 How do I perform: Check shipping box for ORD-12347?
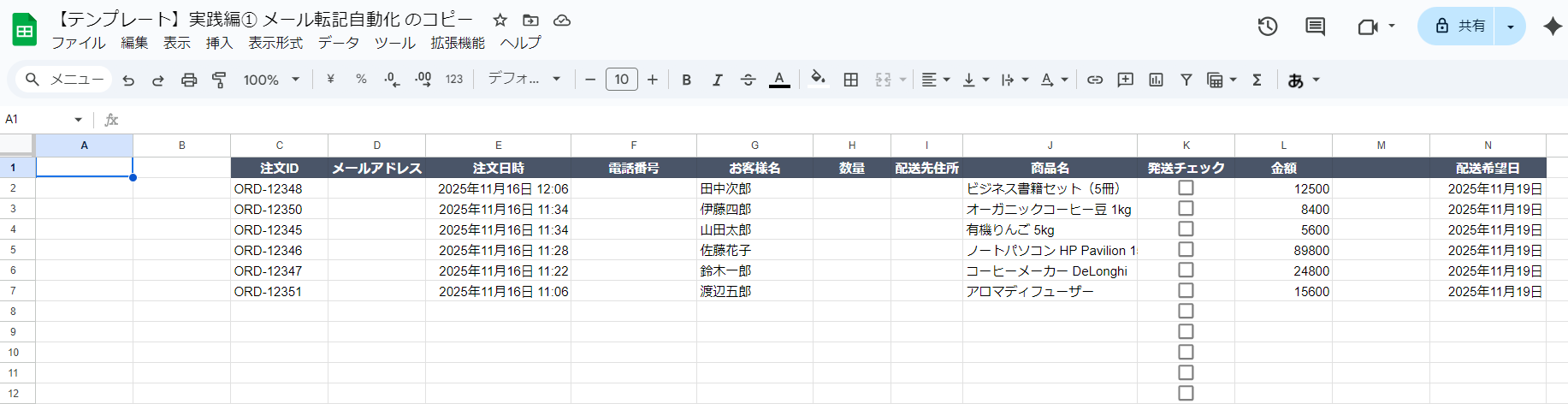(1186, 270)
